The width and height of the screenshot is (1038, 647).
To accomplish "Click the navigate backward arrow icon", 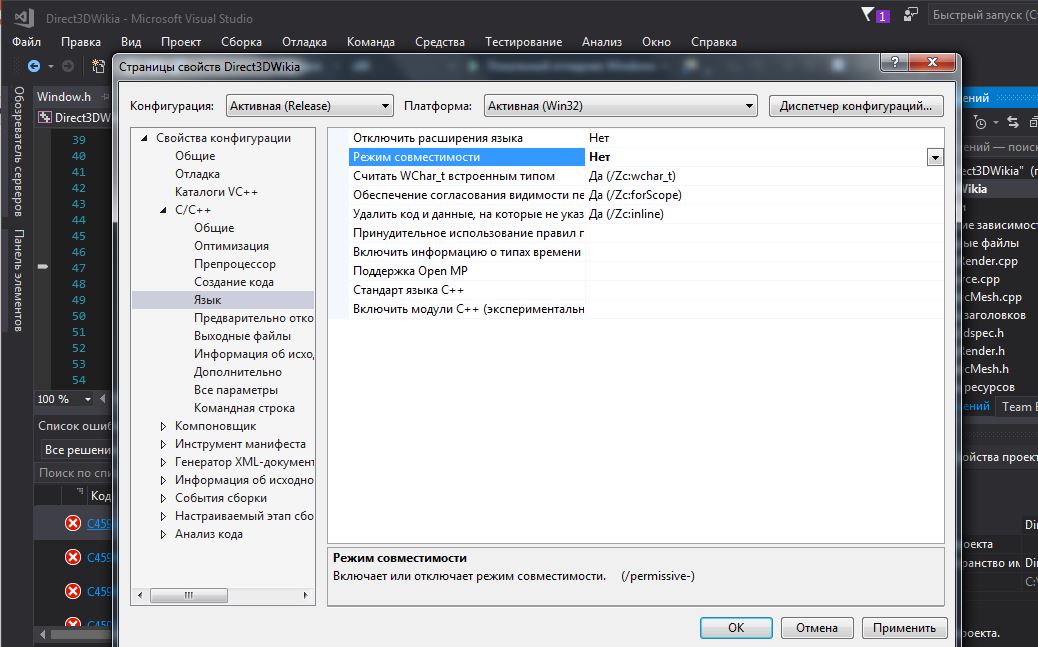I will click(34, 66).
